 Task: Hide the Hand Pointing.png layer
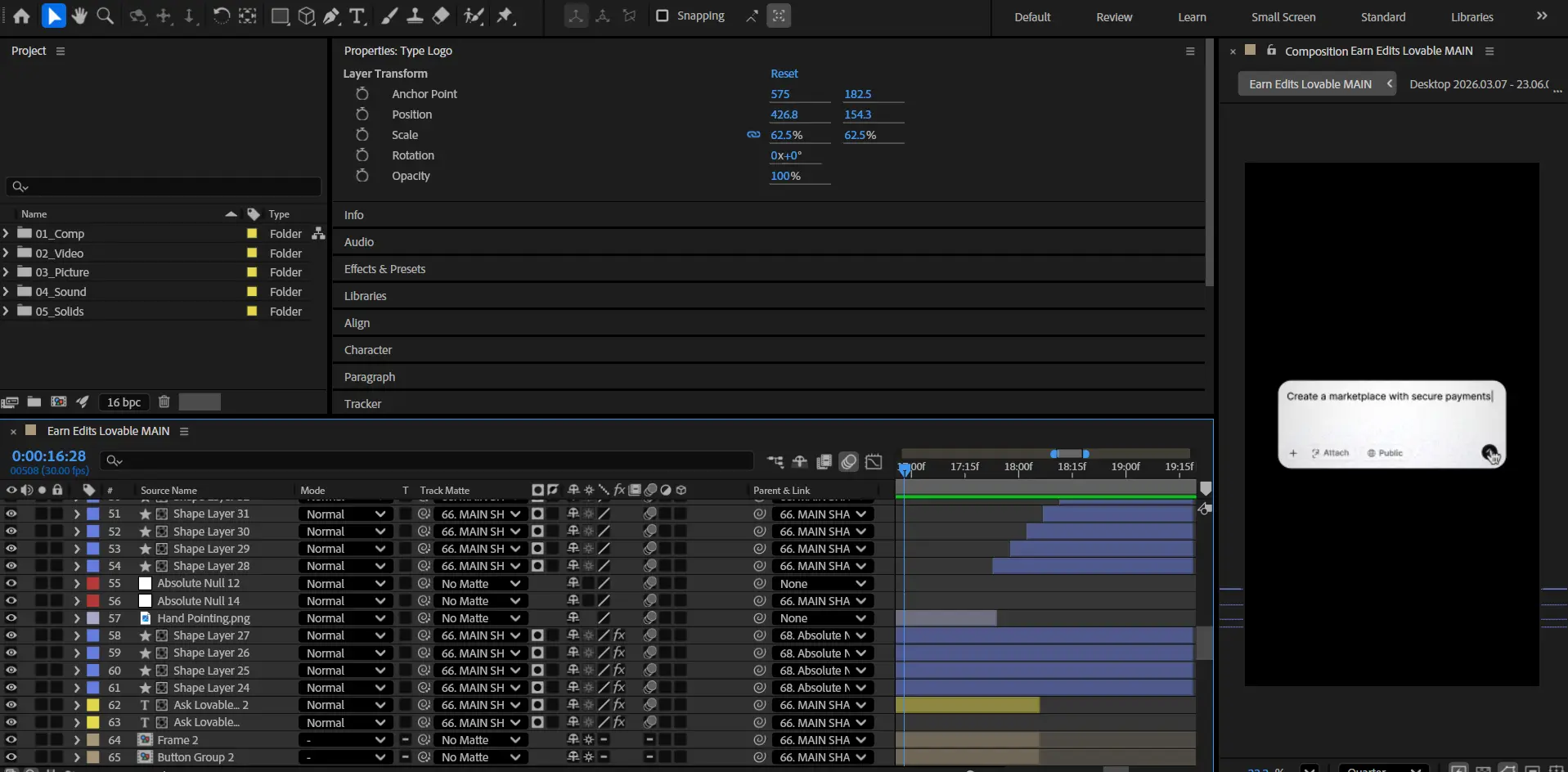coord(11,618)
